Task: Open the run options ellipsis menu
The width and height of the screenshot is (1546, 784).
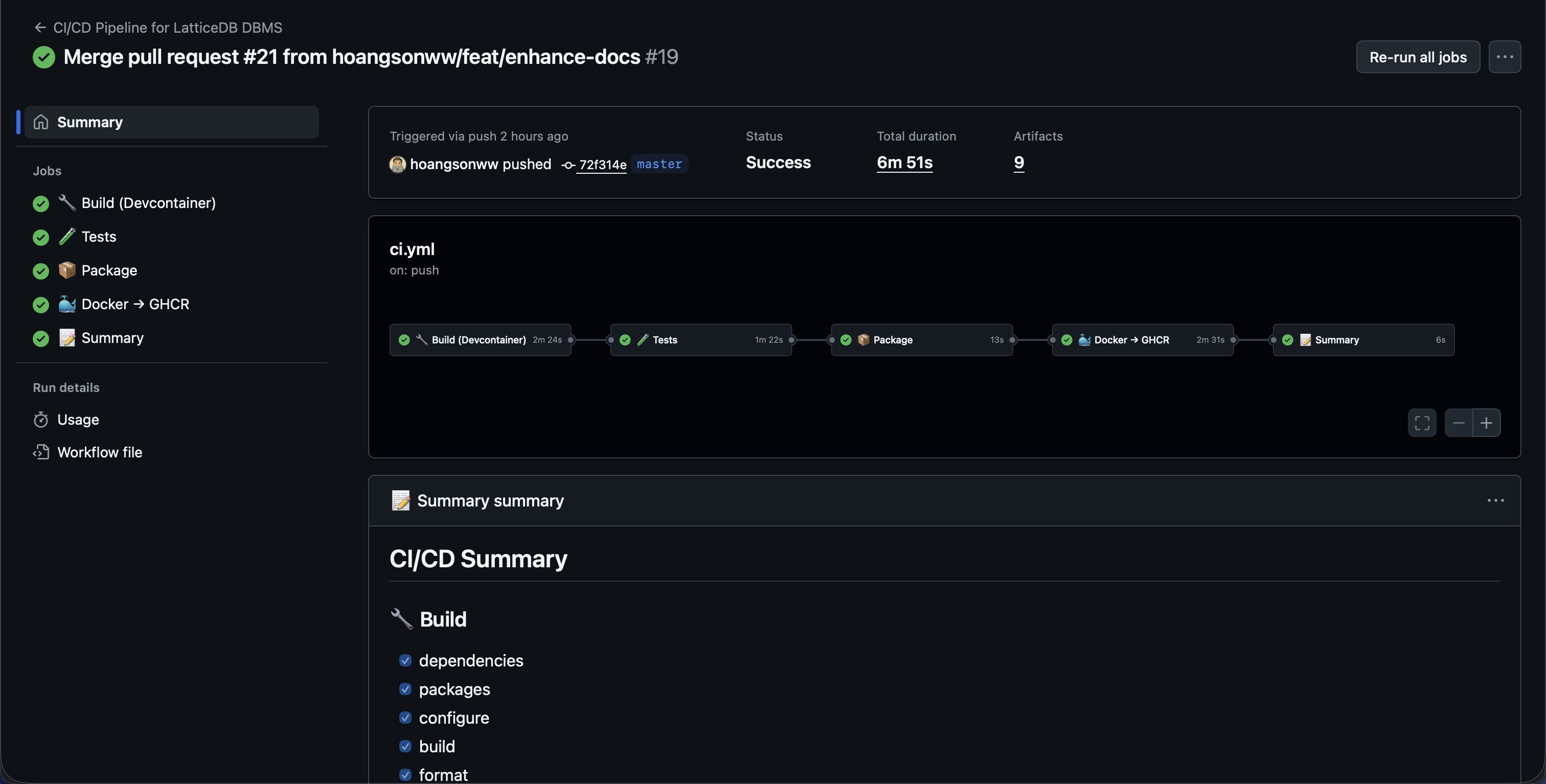Action: (x=1504, y=57)
